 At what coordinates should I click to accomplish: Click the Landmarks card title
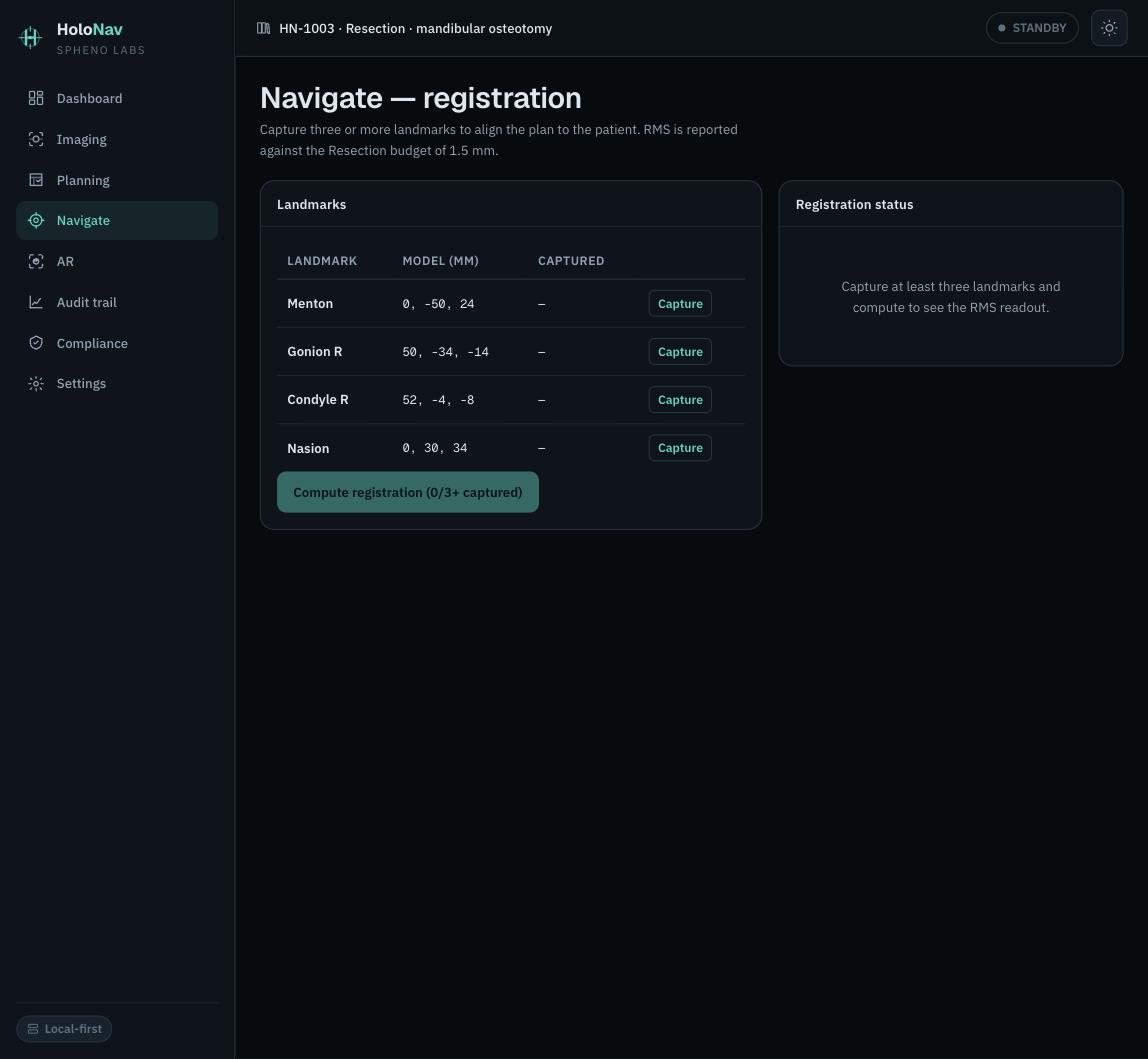pyautogui.click(x=311, y=204)
